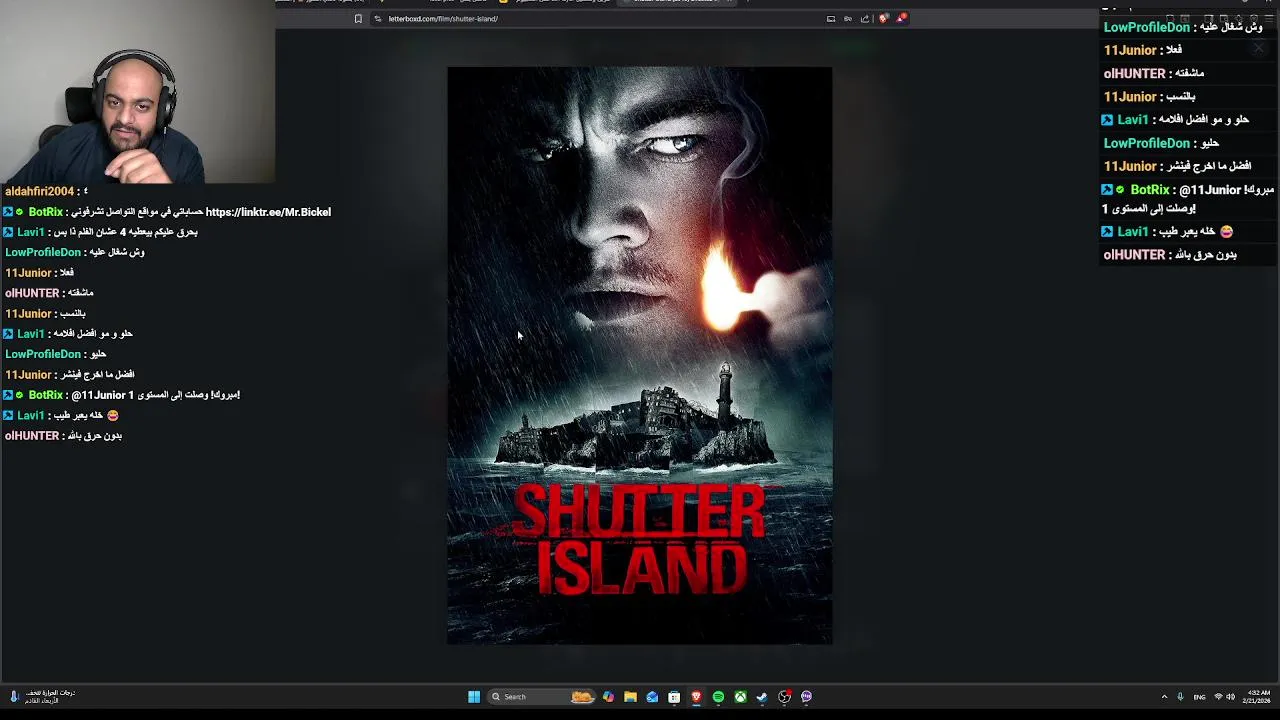Open the purple chat app in taskbar

(806, 697)
